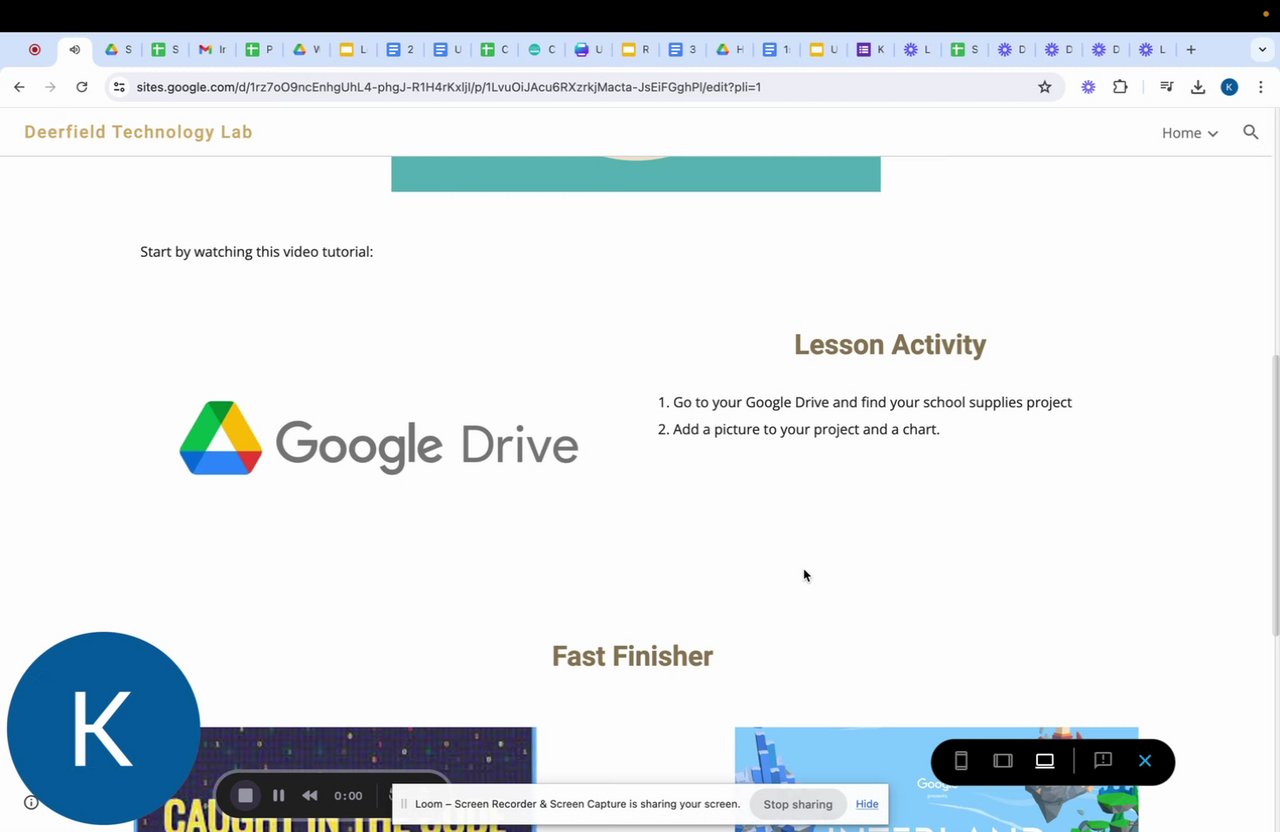Open the Caught in the Code thumbnail

(x=335, y=779)
